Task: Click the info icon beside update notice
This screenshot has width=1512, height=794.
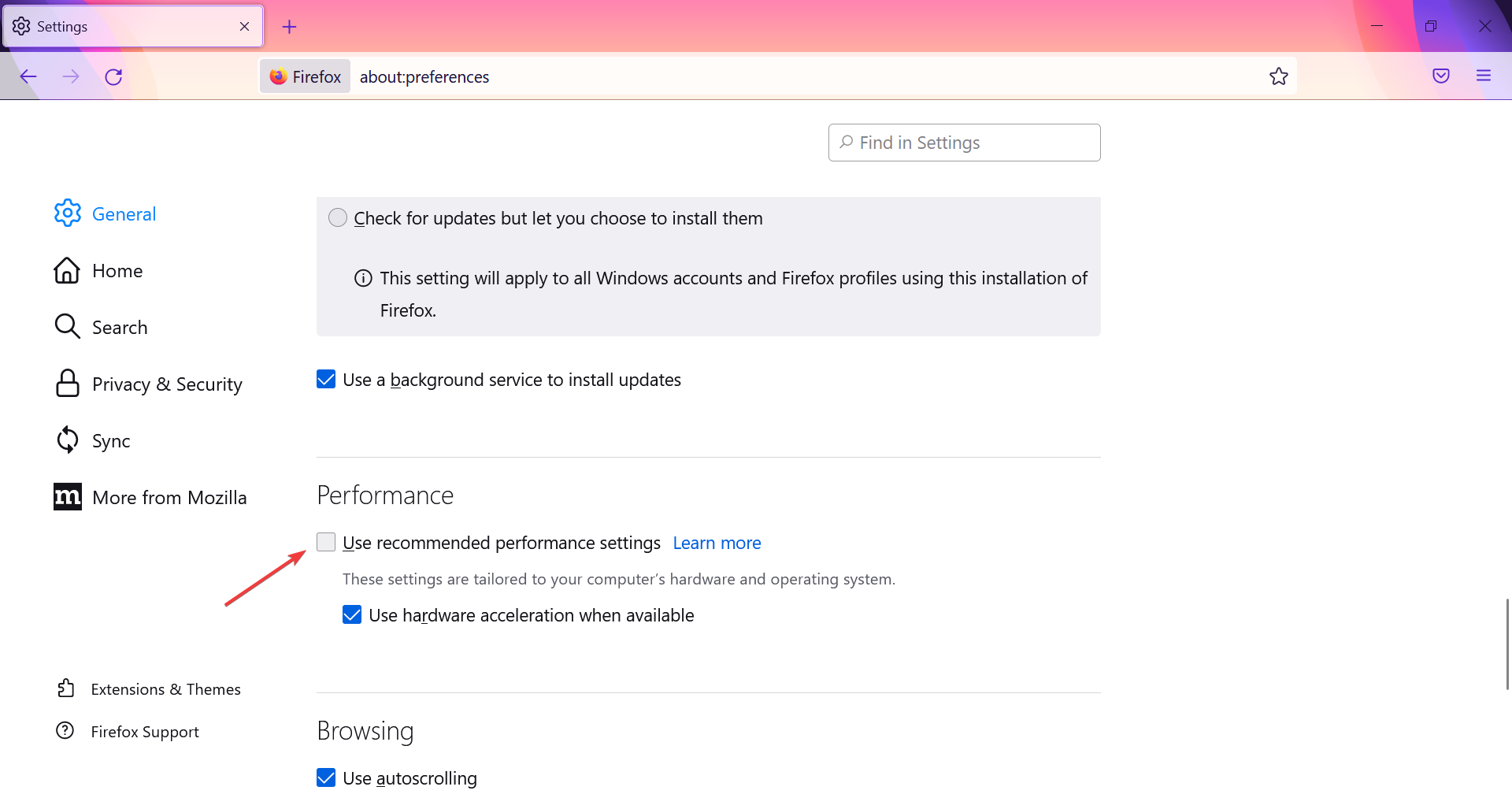Action: tap(363, 278)
